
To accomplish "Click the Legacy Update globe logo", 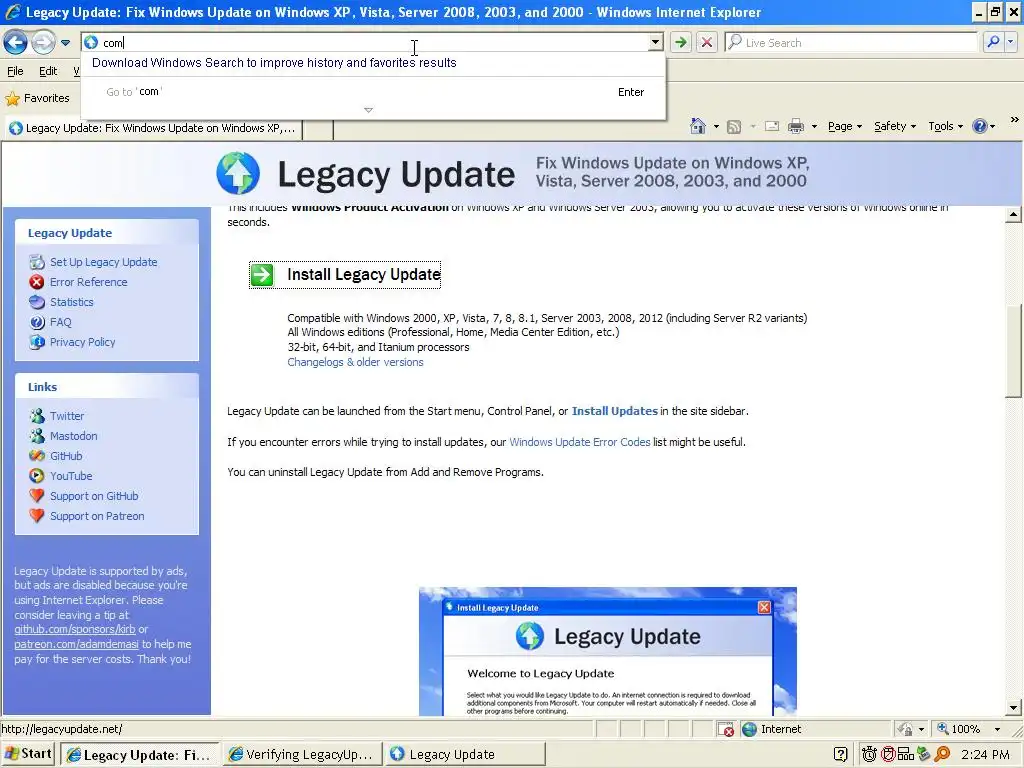I will (x=238, y=173).
